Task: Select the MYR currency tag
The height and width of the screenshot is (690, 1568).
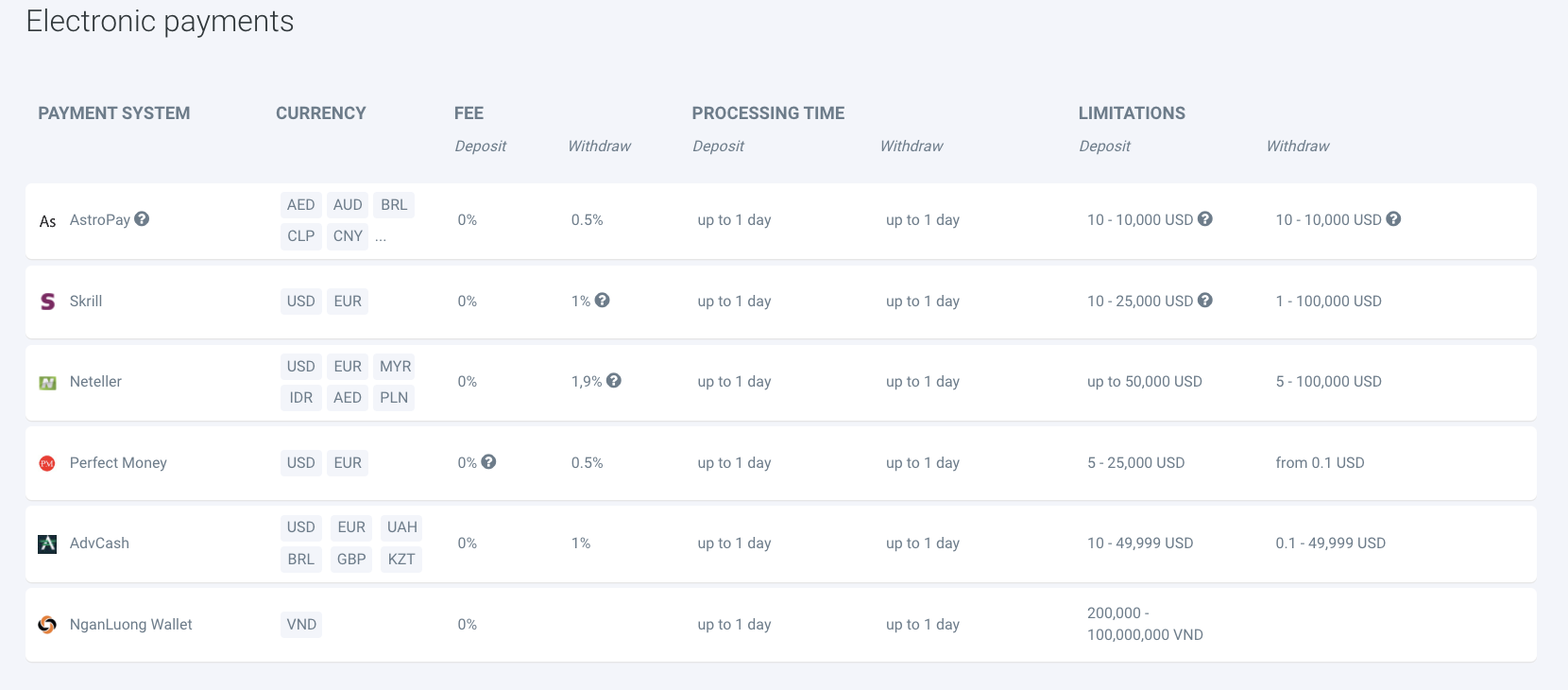Action: (x=395, y=367)
